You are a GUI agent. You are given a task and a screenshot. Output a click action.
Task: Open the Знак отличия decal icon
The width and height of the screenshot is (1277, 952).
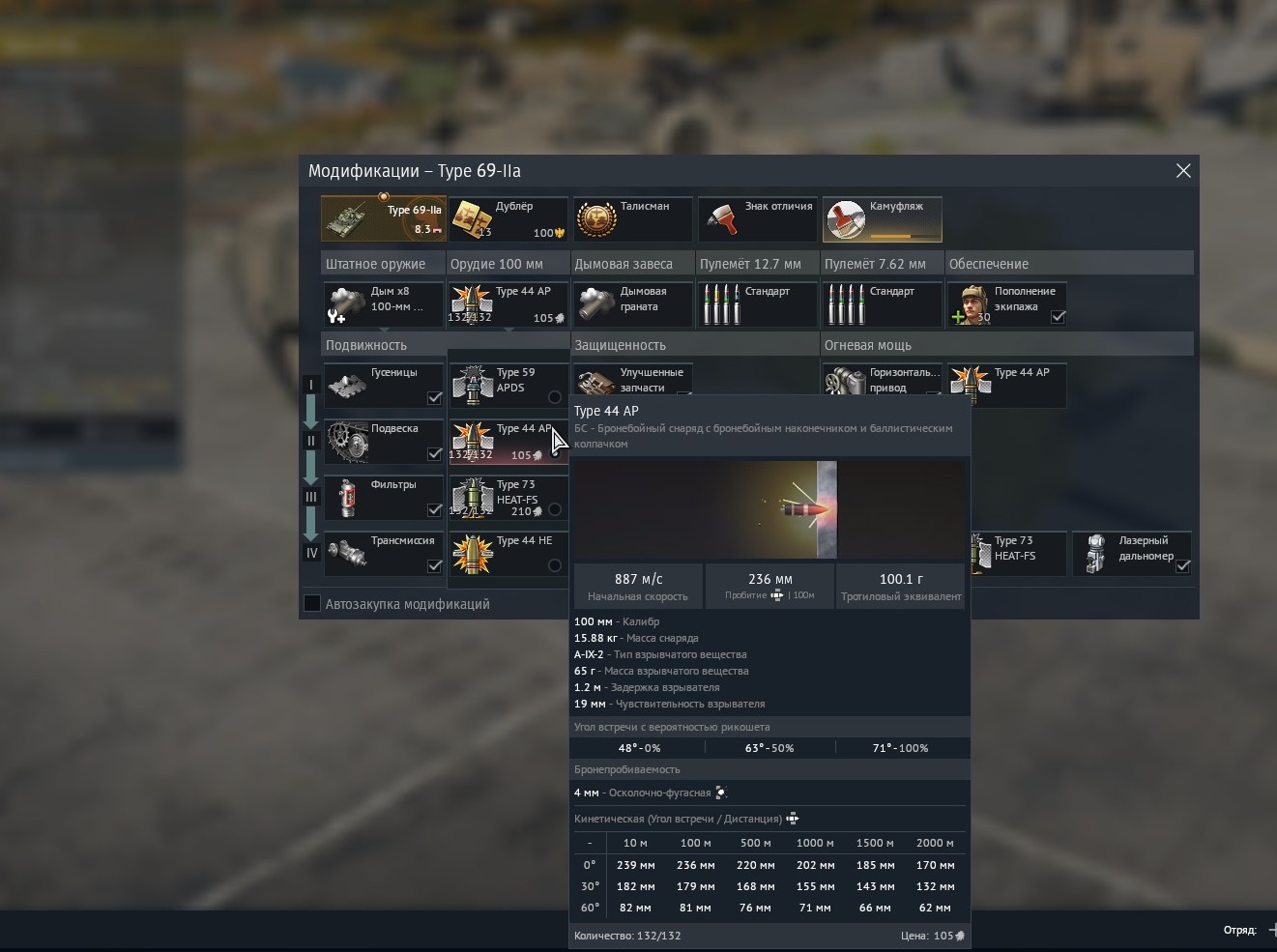tap(757, 219)
